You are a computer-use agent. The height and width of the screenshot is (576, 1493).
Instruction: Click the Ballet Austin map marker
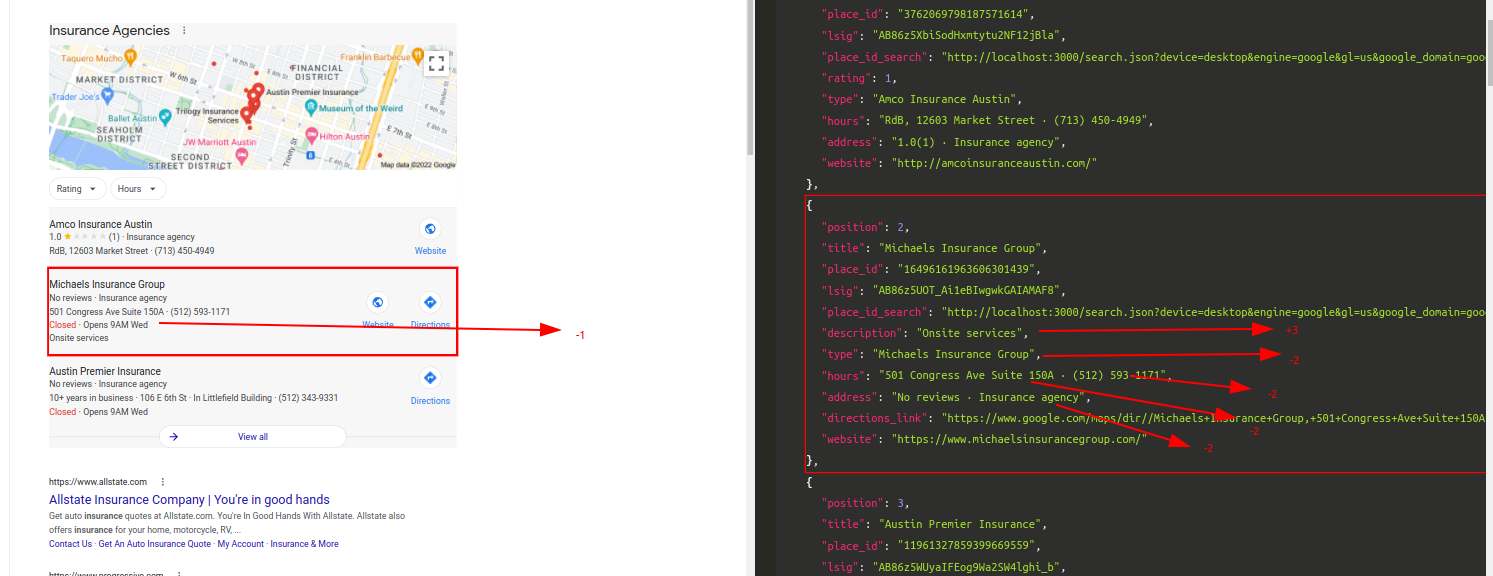point(166,117)
